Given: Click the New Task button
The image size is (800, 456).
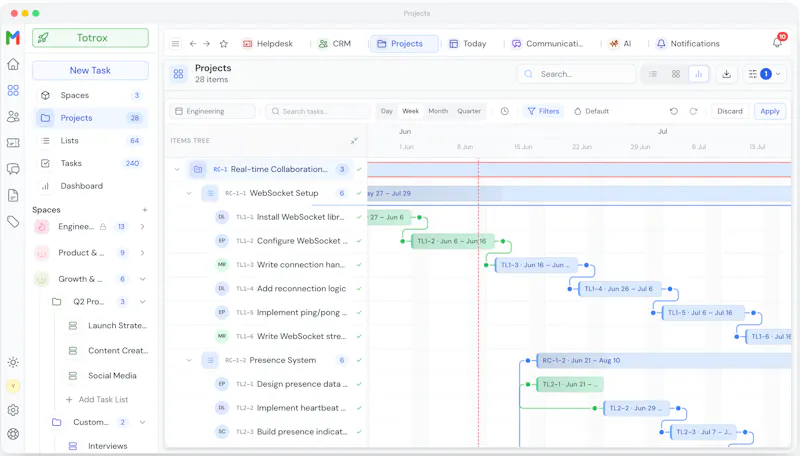Looking at the screenshot, I should [x=90, y=70].
